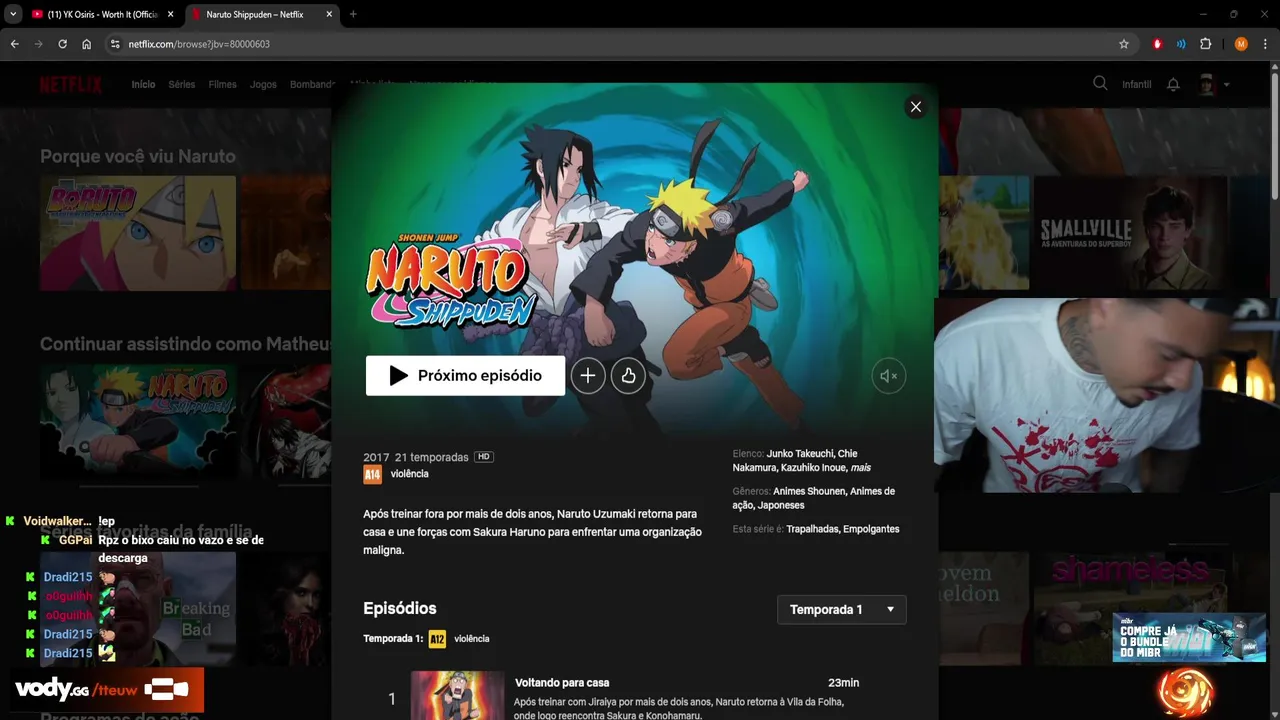This screenshot has height=720, width=1280.
Task: Bookmark this page with star icon
Action: point(1123,44)
